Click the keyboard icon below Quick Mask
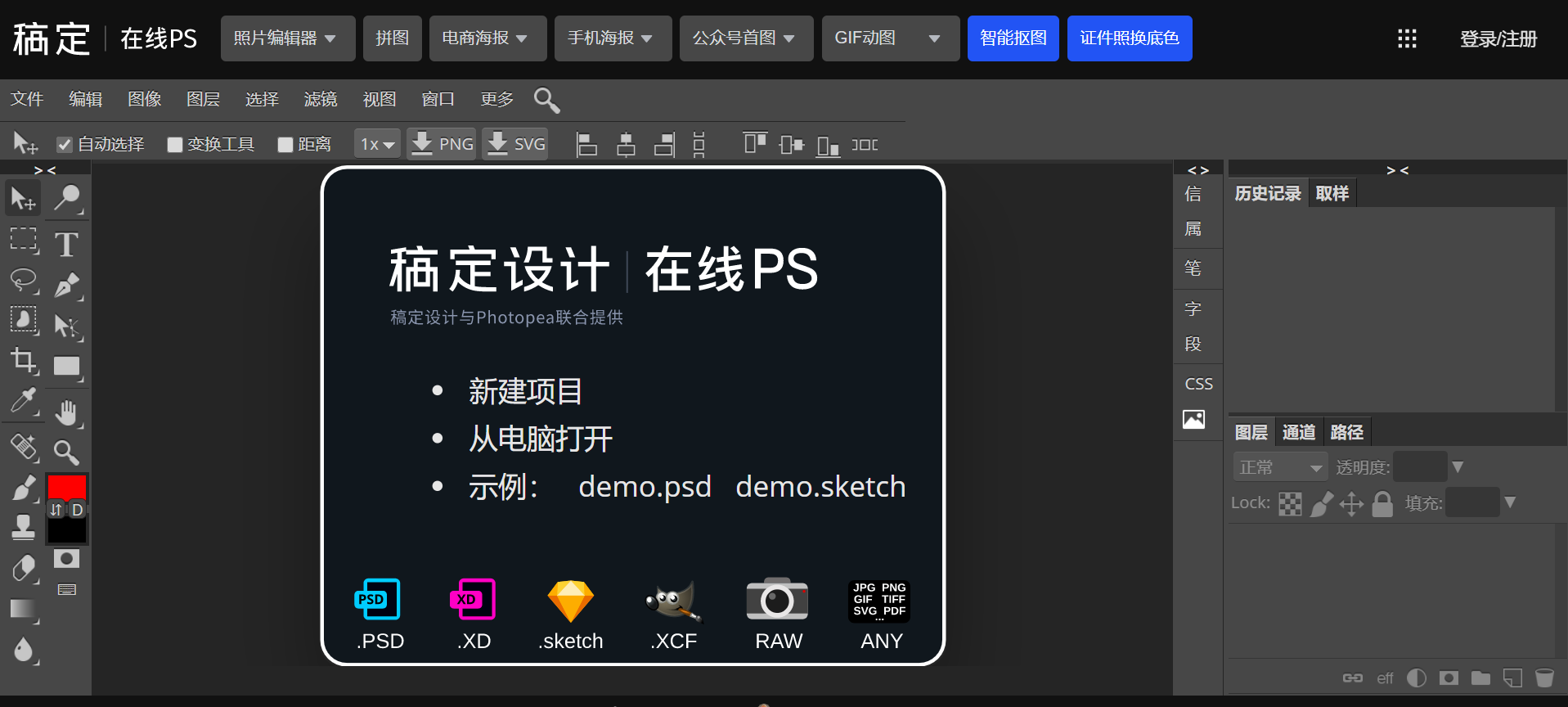This screenshot has width=1568, height=707. pyautogui.click(x=67, y=589)
